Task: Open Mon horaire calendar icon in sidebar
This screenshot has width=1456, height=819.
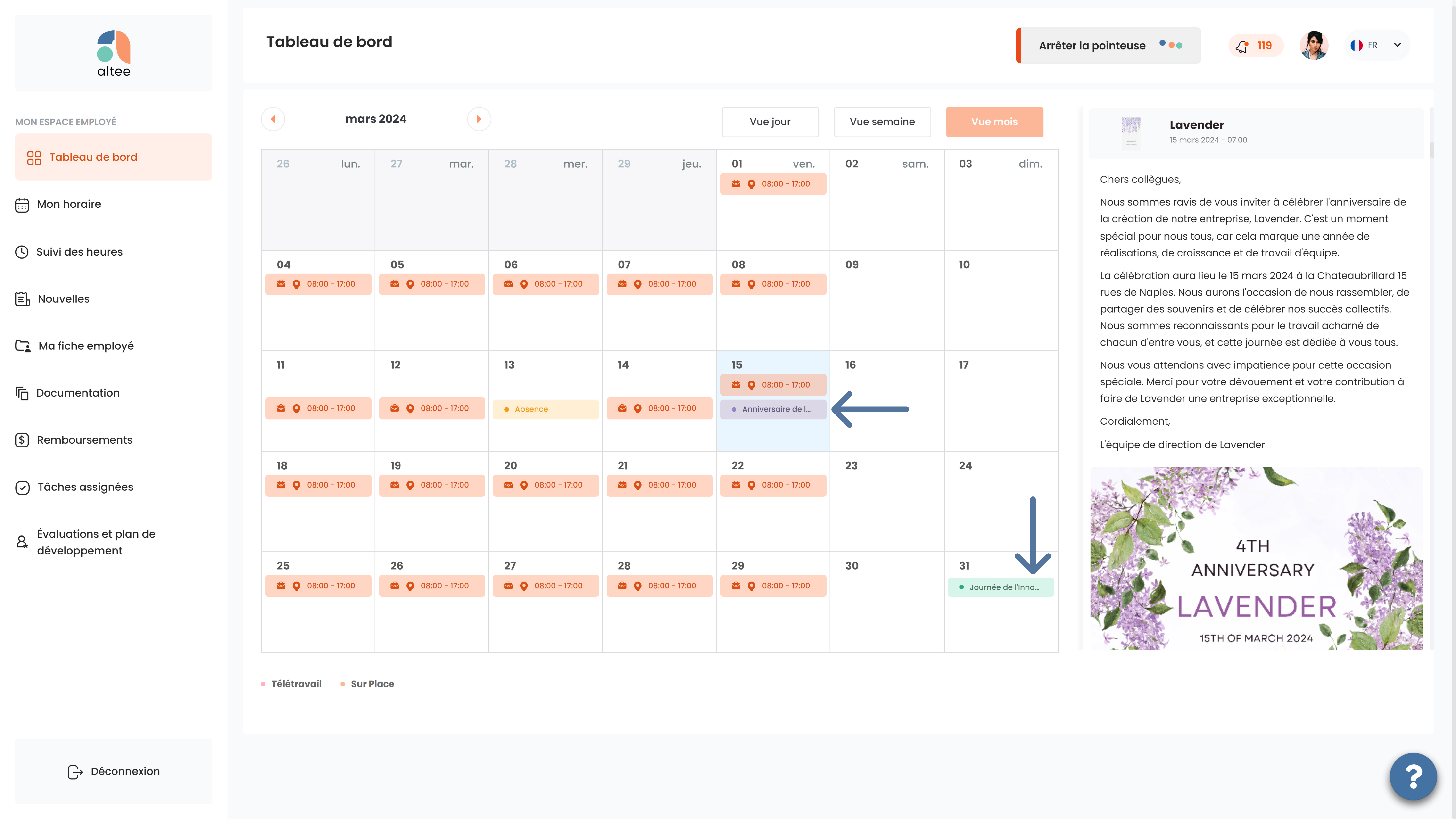Action: click(22, 205)
